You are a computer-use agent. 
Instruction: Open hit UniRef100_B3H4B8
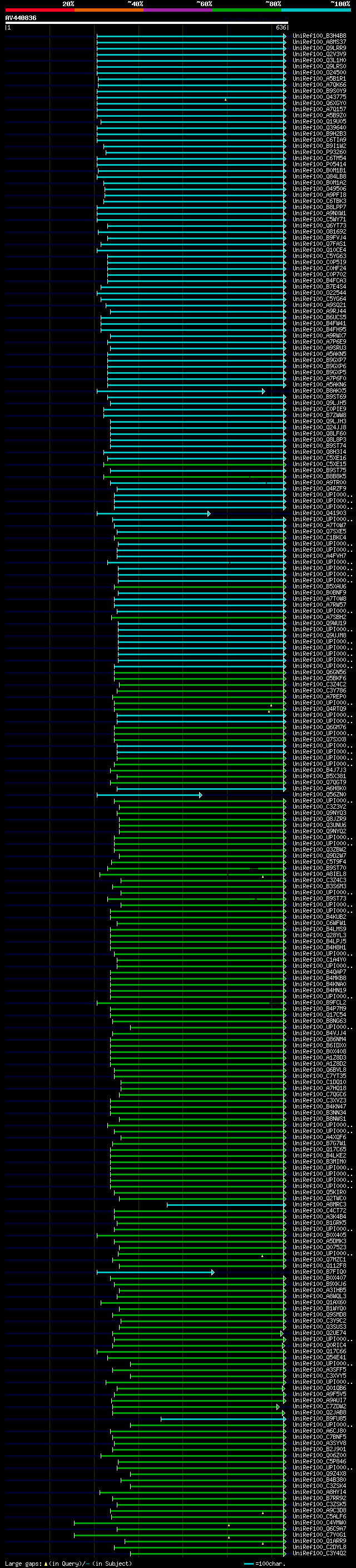[319, 36]
